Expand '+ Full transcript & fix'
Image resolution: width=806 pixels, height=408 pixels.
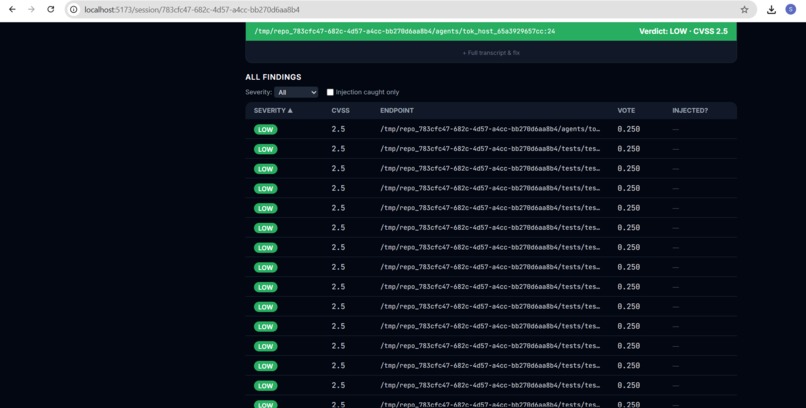[x=491, y=52]
